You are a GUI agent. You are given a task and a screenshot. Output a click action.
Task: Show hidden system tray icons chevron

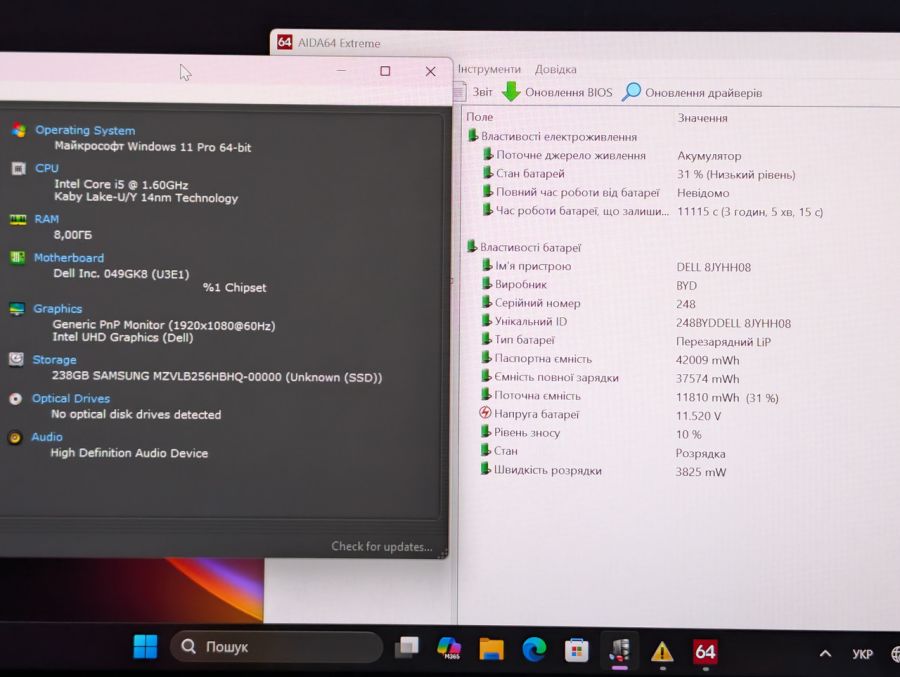(825, 653)
